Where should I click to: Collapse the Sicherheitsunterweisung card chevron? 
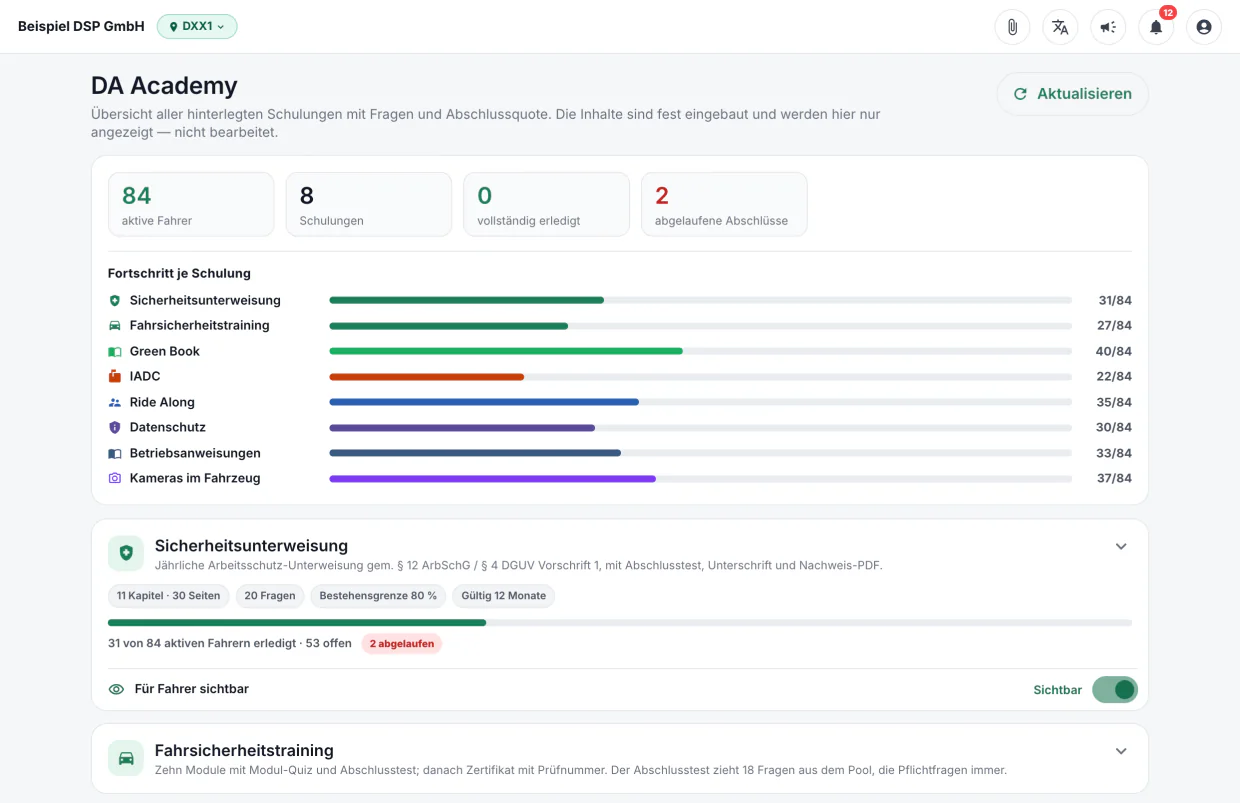[1121, 546]
